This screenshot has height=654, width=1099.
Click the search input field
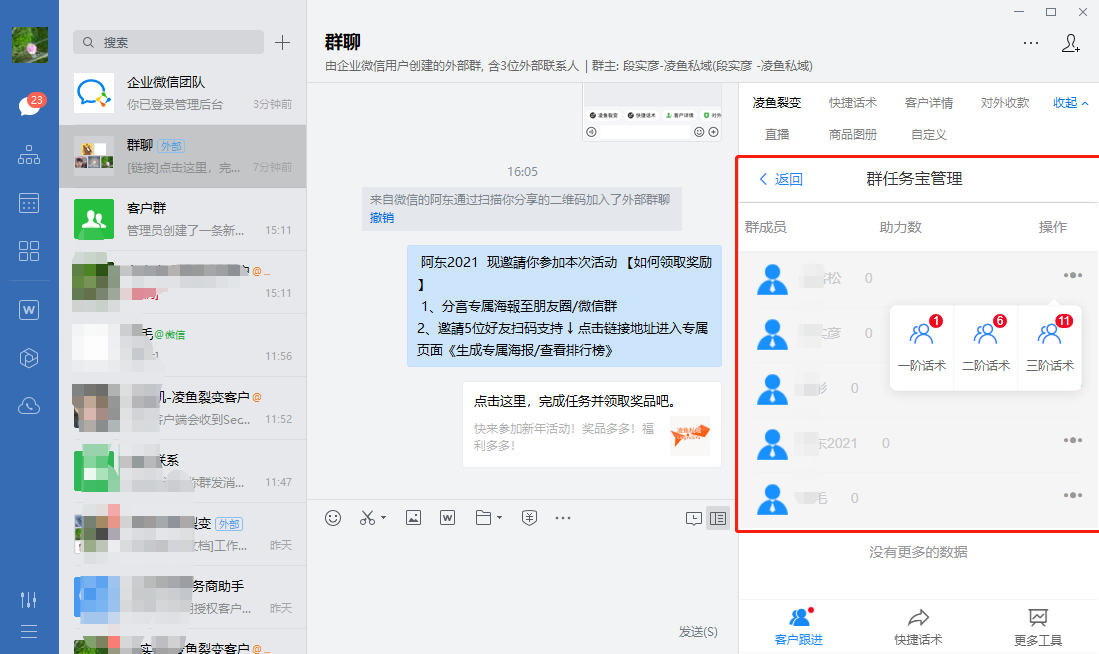click(170, 42)
